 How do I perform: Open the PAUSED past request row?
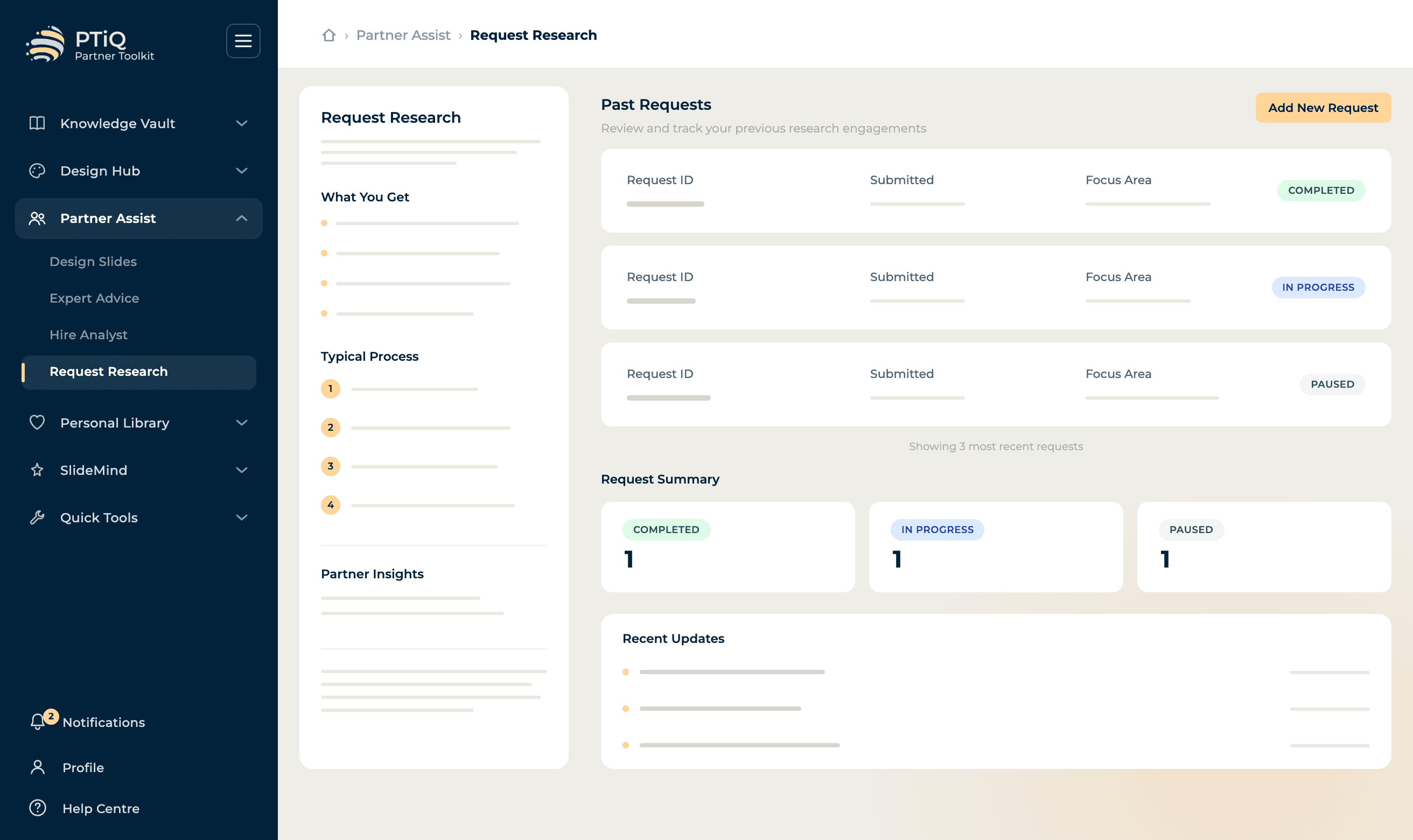pyautogui.click(x=996, y=384)
